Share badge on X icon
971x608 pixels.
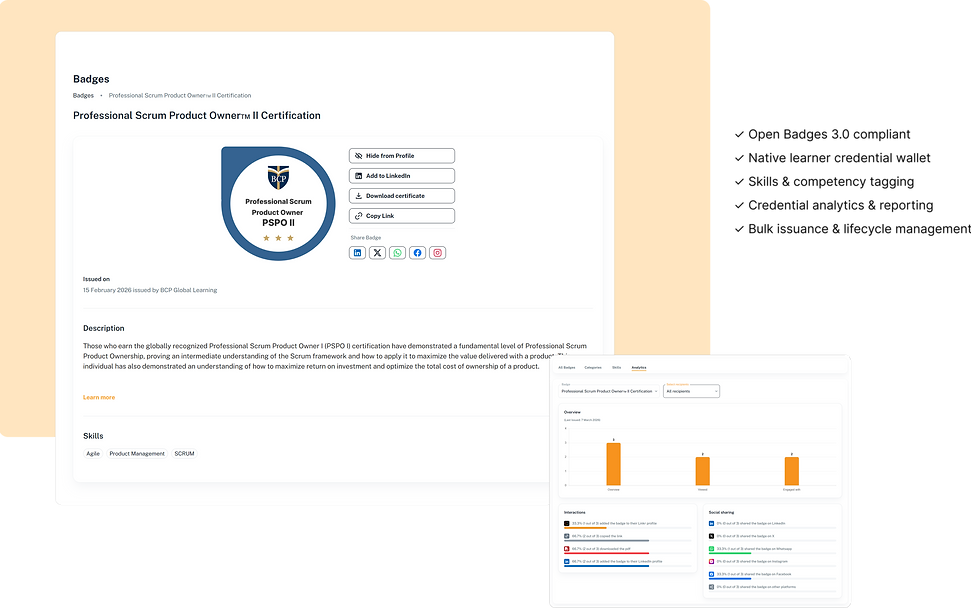coord(377,253)
